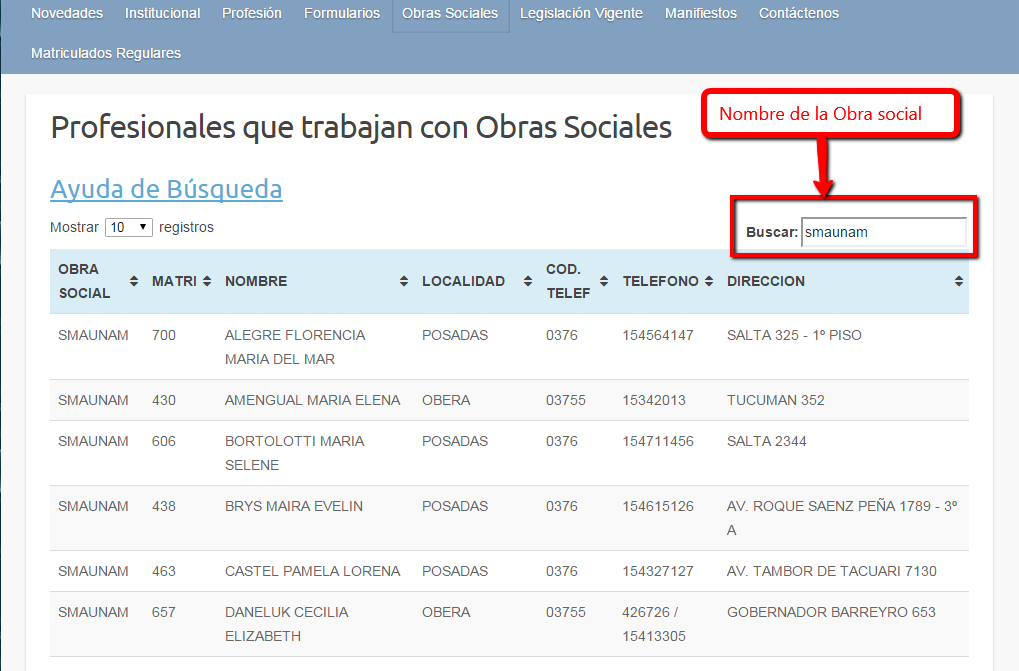Click matricula number 438
Screen dimensions: 1019x671
(x=164, y=506)
